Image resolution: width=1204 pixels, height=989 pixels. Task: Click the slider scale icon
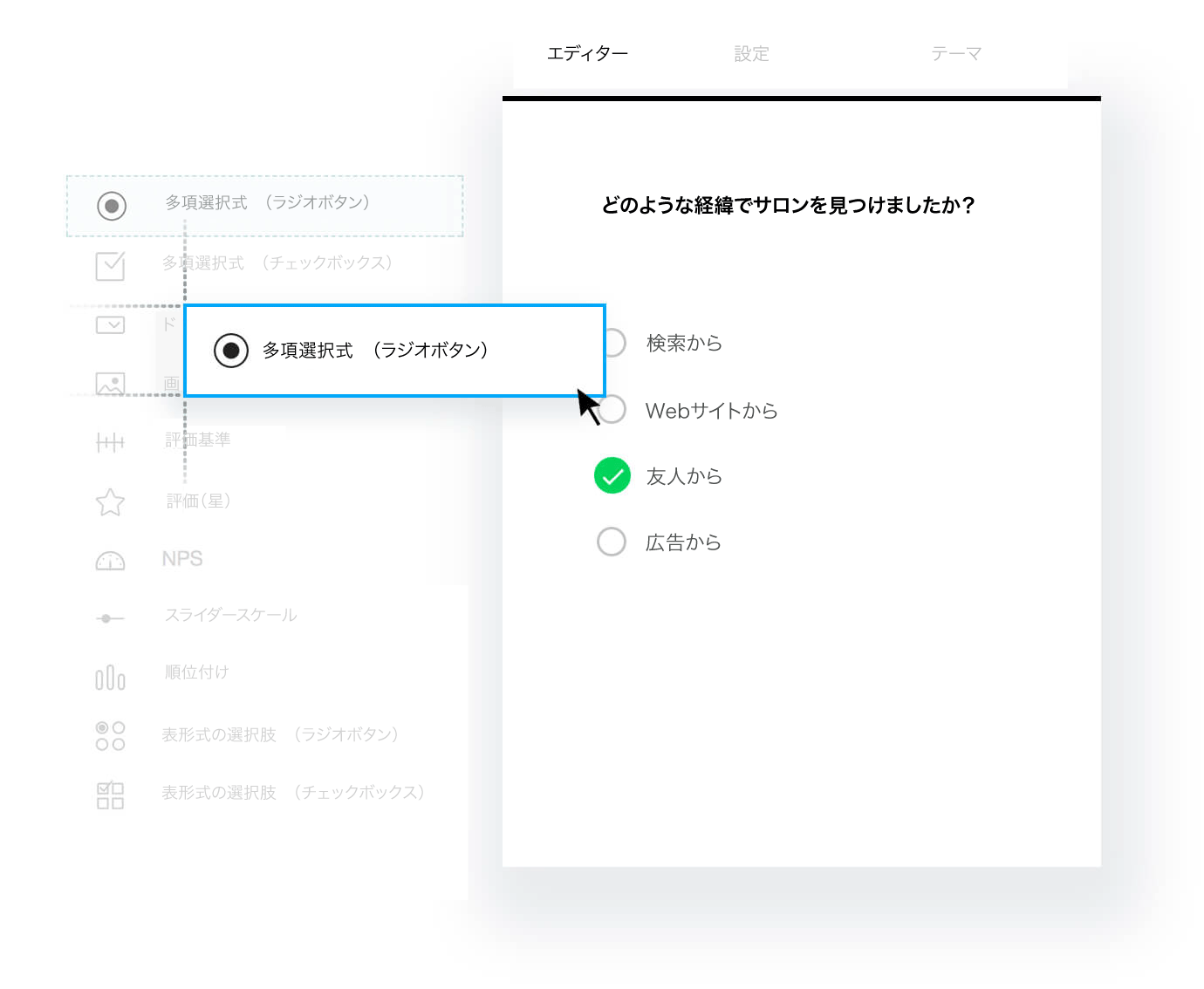click(110, 618)
